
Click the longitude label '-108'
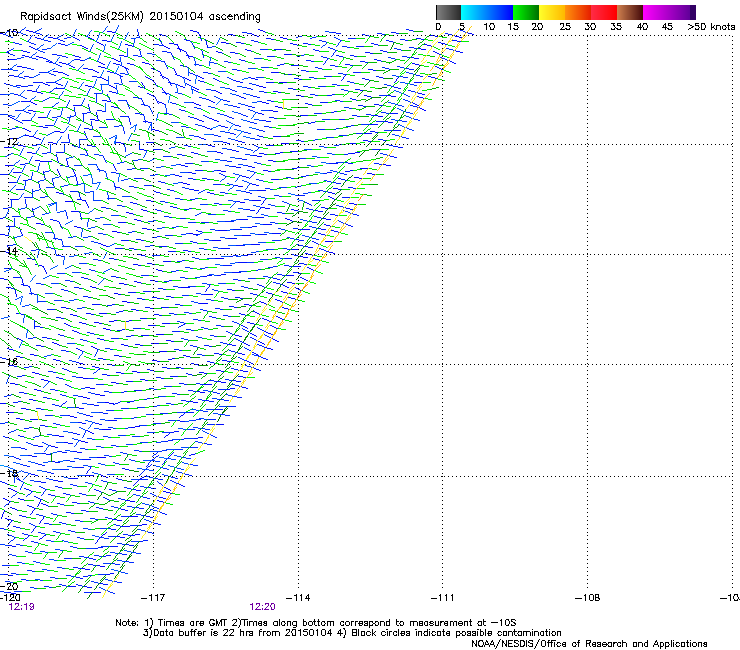pyautogui.click(x=588, y=598)
